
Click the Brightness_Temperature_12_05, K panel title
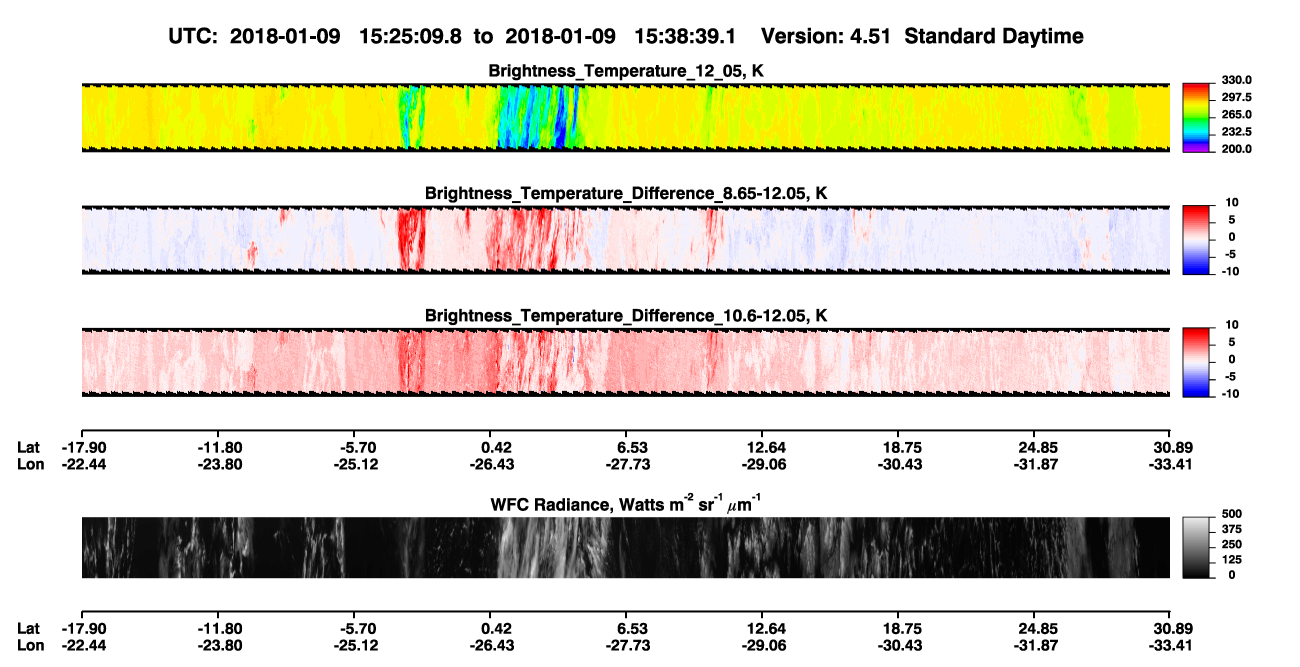pyautogui.click(x=626, y=71)
